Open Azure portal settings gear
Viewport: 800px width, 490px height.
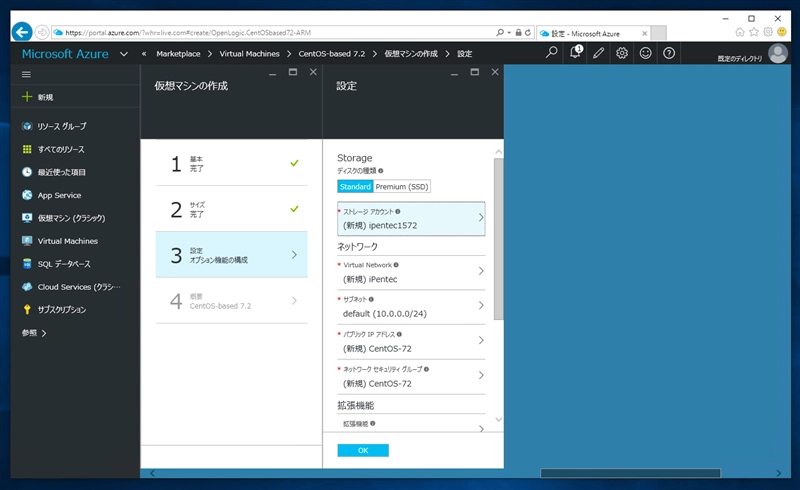pos(622,53)
